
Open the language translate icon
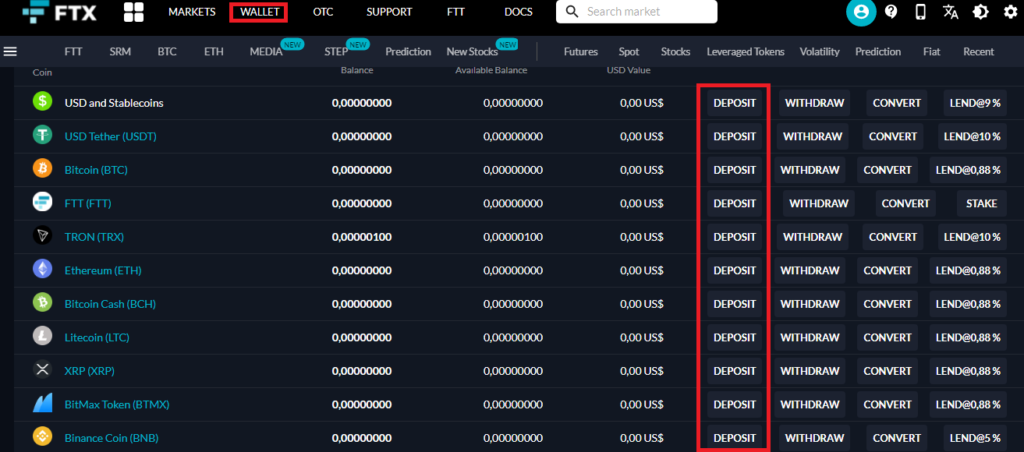pos(950,12)
